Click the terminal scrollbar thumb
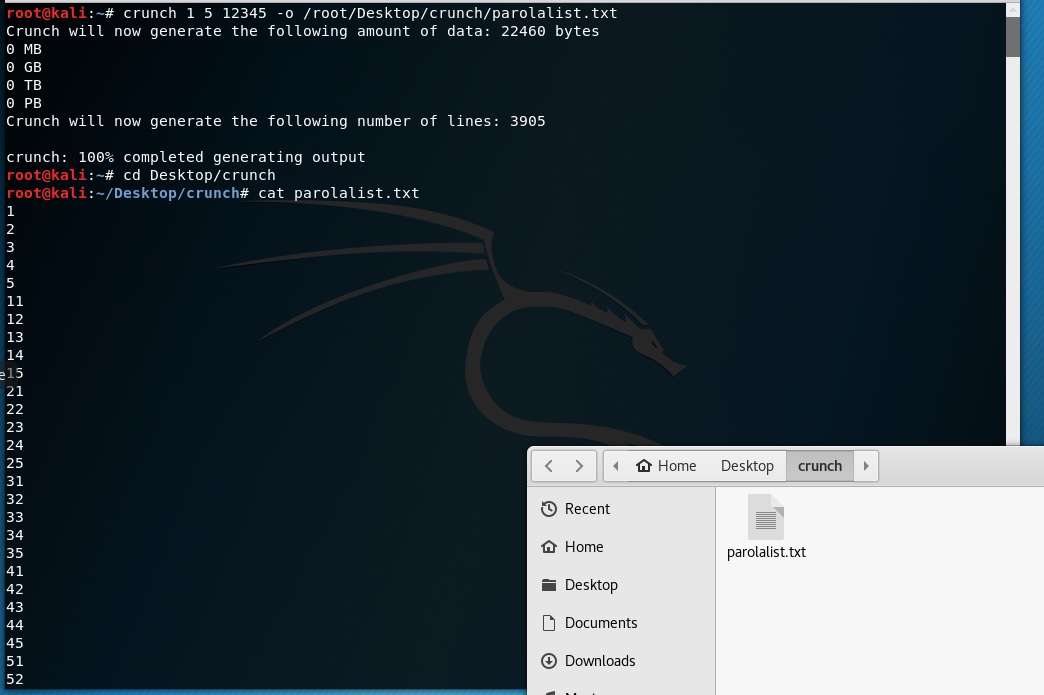This screenshot has width=1044, height=695. tap(1012, 38)
